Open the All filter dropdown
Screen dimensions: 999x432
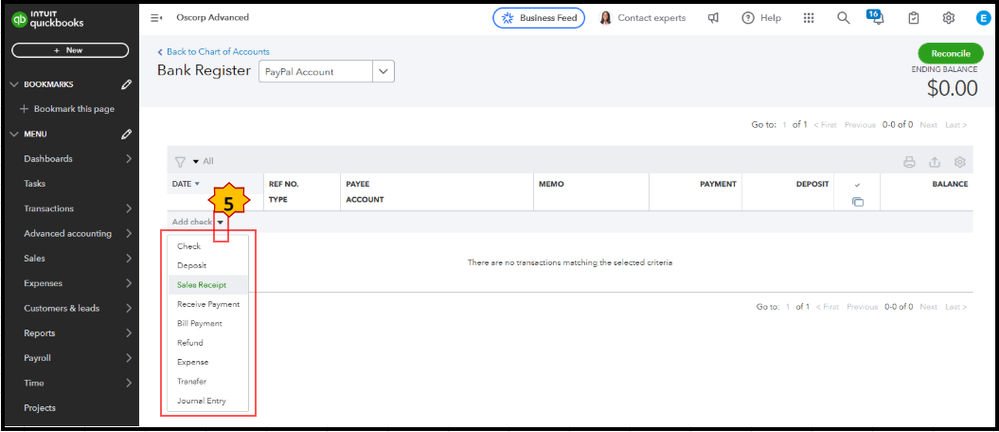point(203,162)
